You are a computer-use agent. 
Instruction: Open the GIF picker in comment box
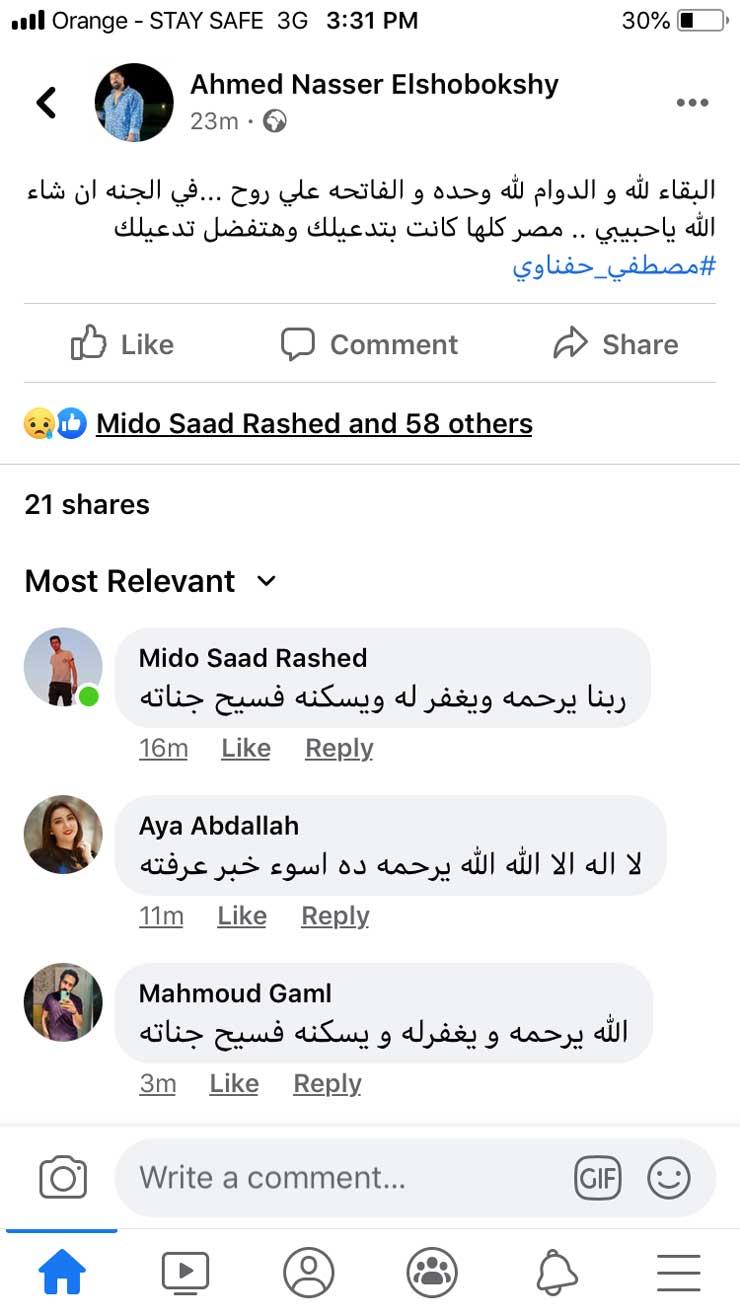598,1178
